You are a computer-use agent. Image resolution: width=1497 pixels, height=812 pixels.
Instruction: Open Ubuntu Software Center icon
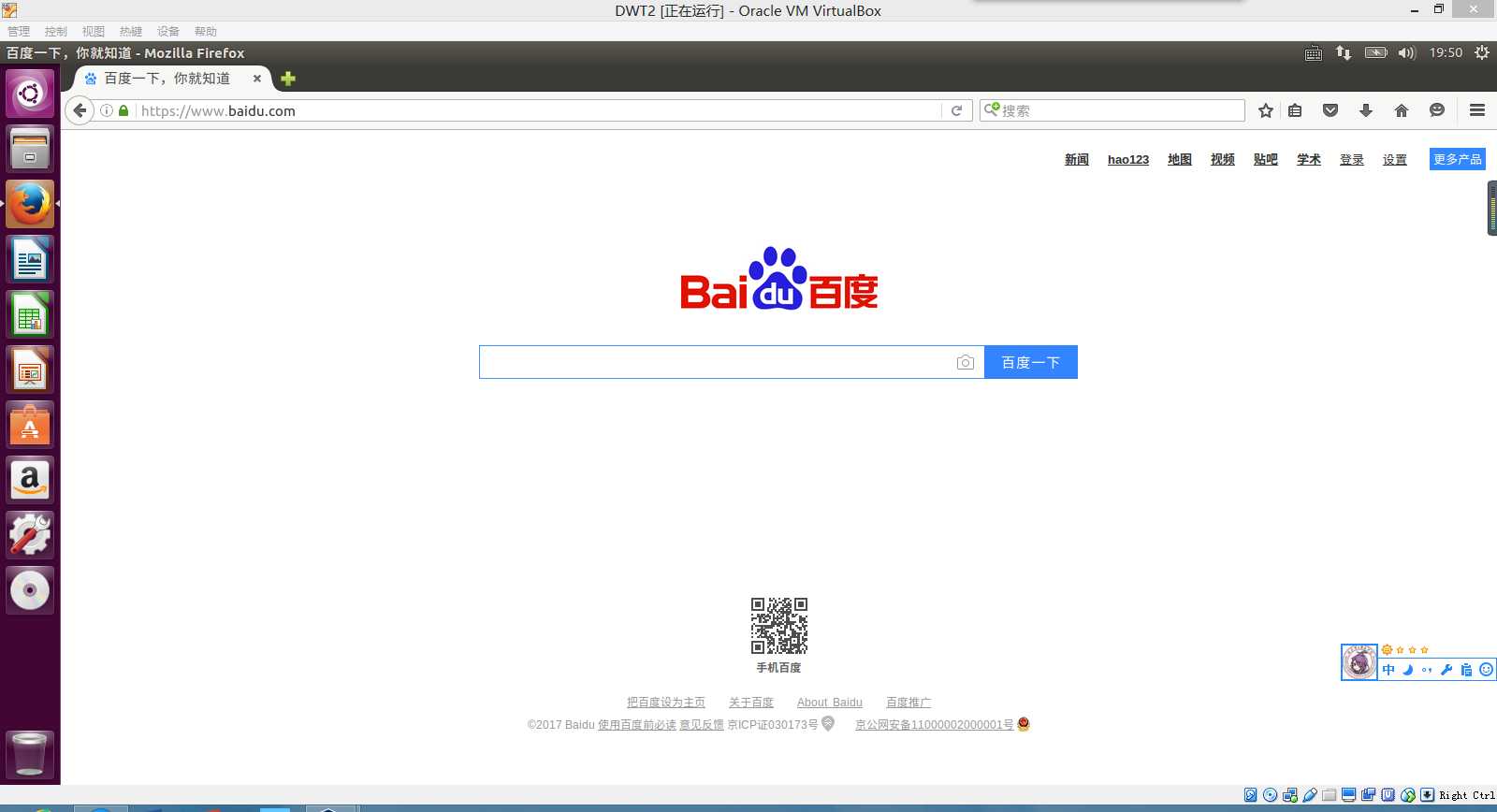(30, 425)
